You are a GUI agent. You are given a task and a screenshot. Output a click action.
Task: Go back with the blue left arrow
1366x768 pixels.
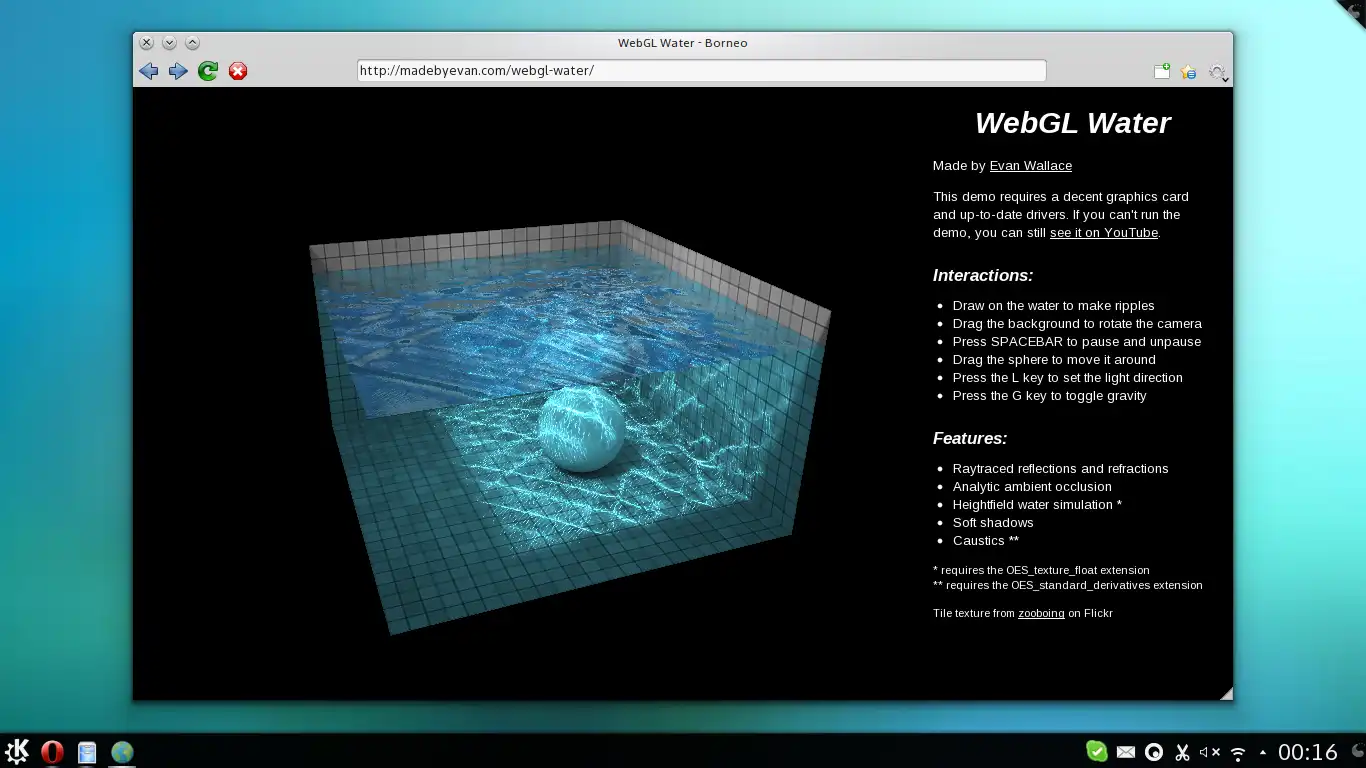[149, 71]
